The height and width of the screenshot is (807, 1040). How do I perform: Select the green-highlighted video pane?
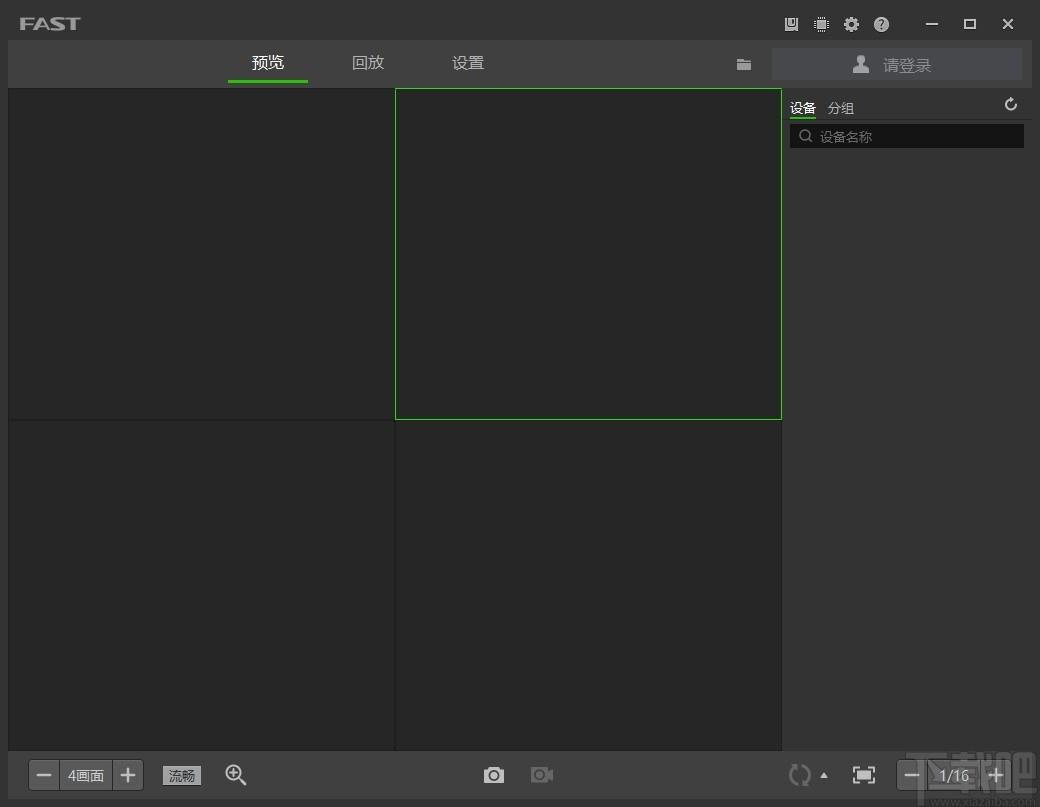pos(588,254)
